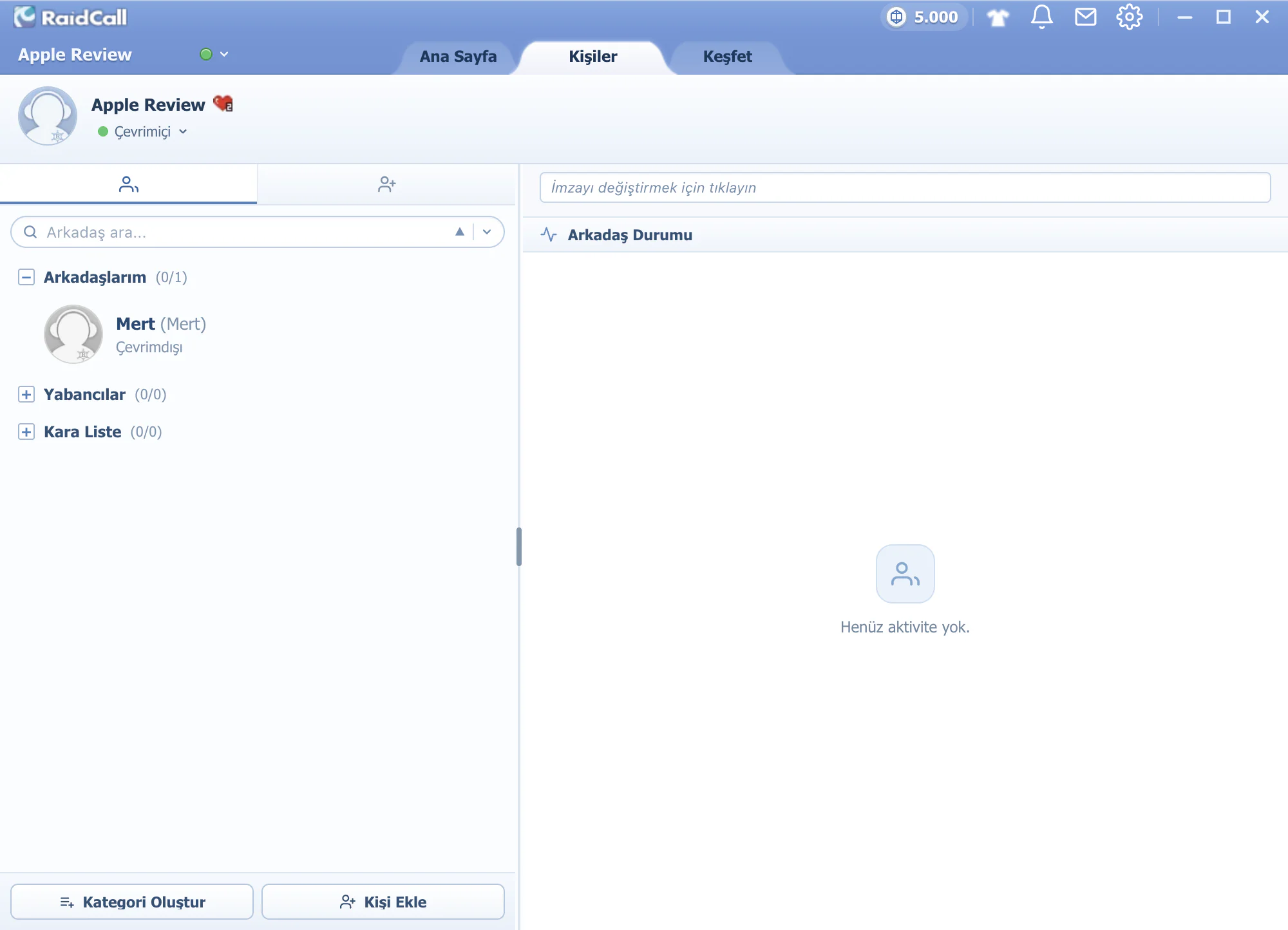This screenshot has width=1288, height=930.
Task: Open the mail envelope icon
Action: point(1086,17)
